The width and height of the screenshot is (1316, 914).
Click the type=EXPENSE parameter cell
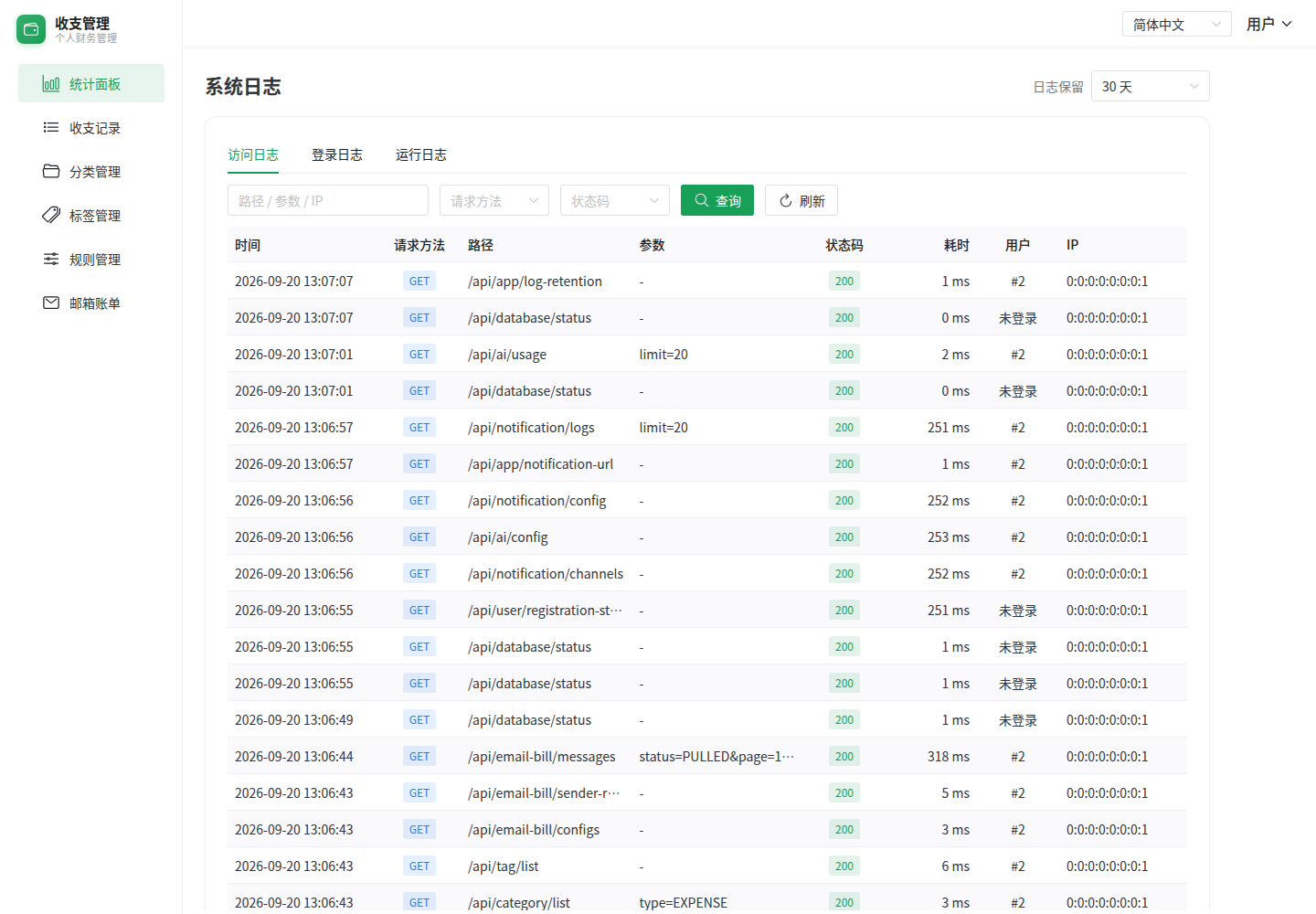coord(684,902)
